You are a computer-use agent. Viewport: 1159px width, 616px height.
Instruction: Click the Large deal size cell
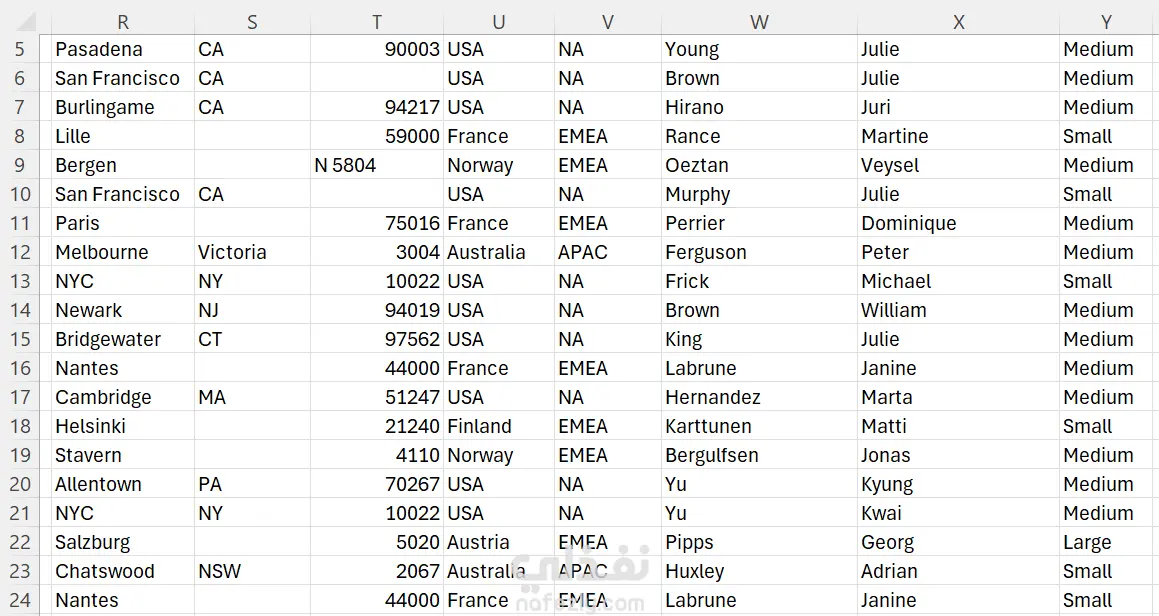(1107, 542)
